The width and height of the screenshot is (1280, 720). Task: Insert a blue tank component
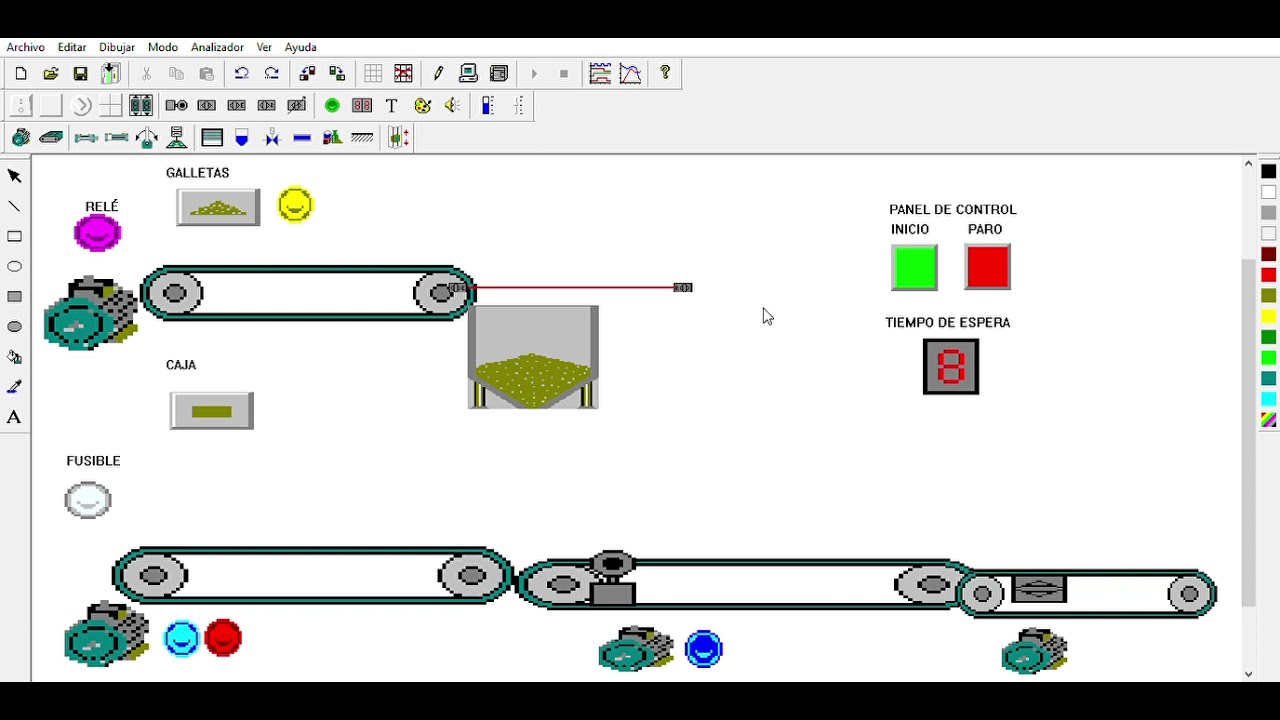click(x=241, y=138)
